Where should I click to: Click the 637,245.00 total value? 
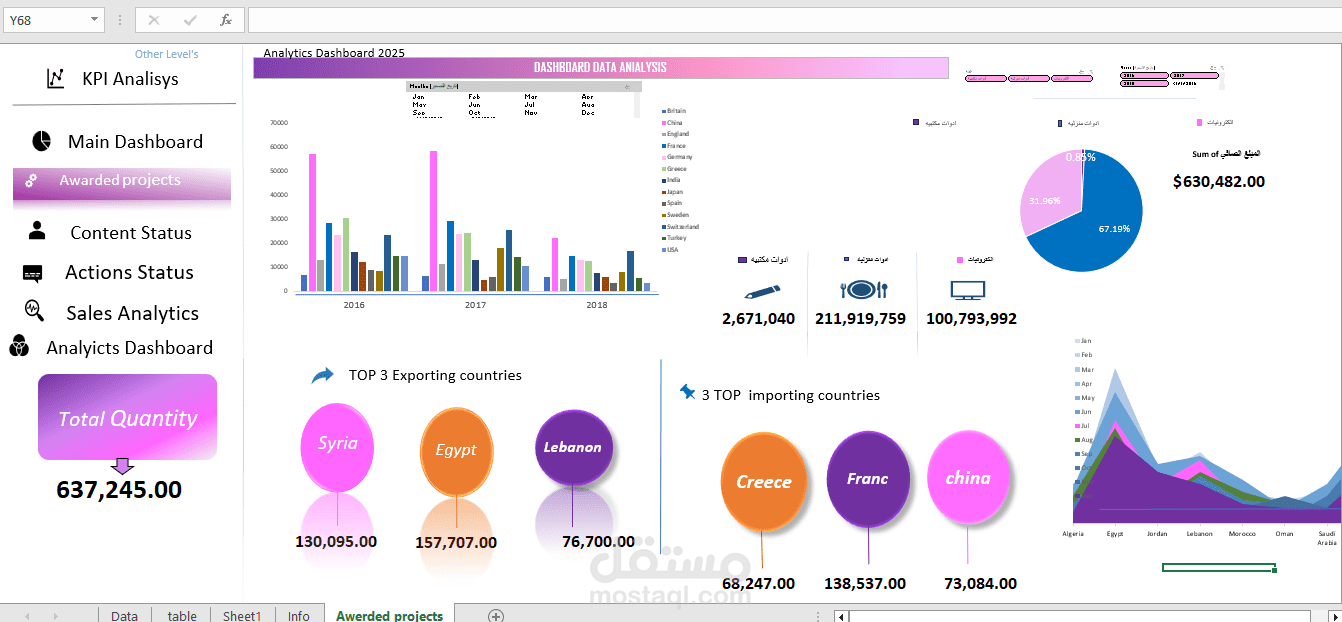(x=119, y=489)
